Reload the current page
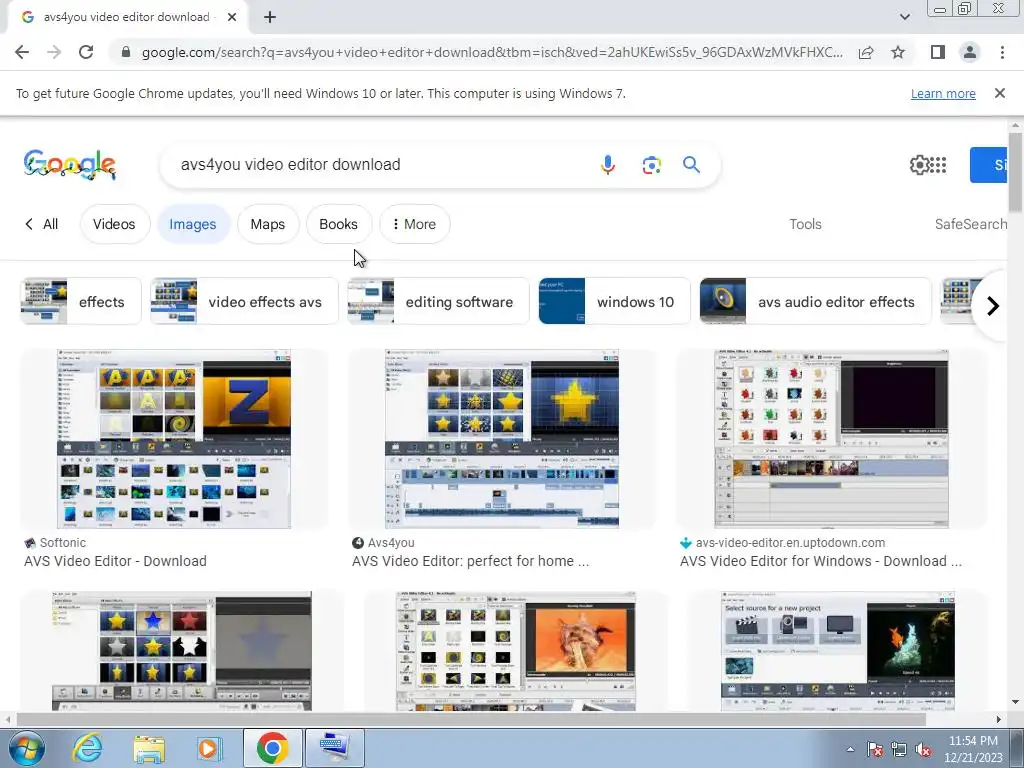This screenshot has height=768, width=1024. tap(86, 52)
